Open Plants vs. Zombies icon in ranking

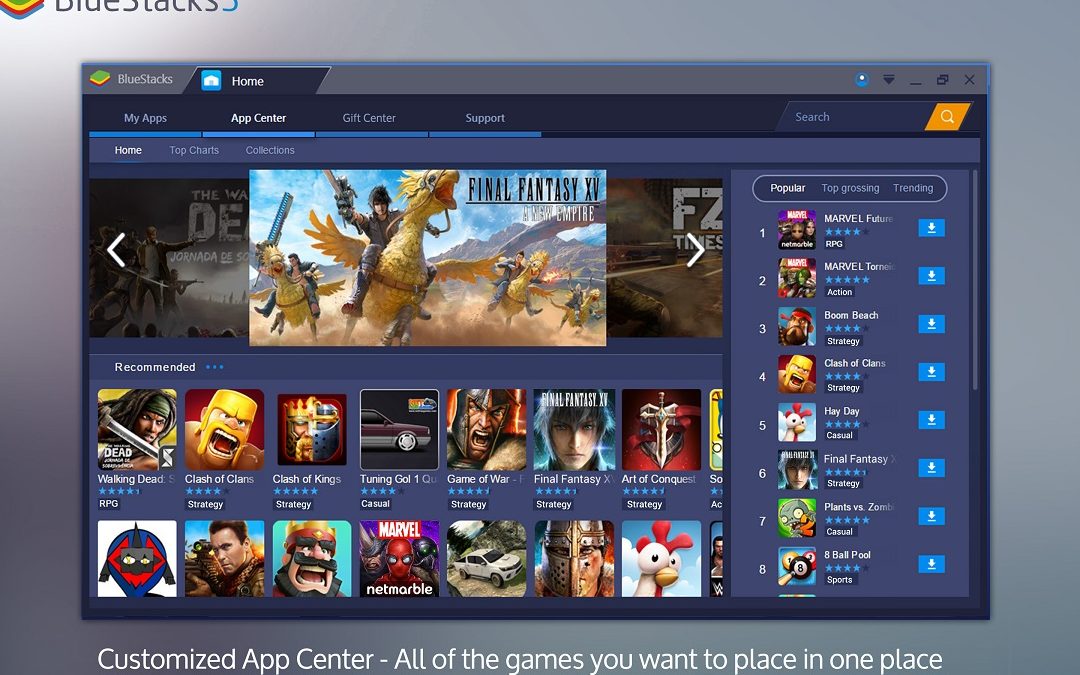(797, 518)
